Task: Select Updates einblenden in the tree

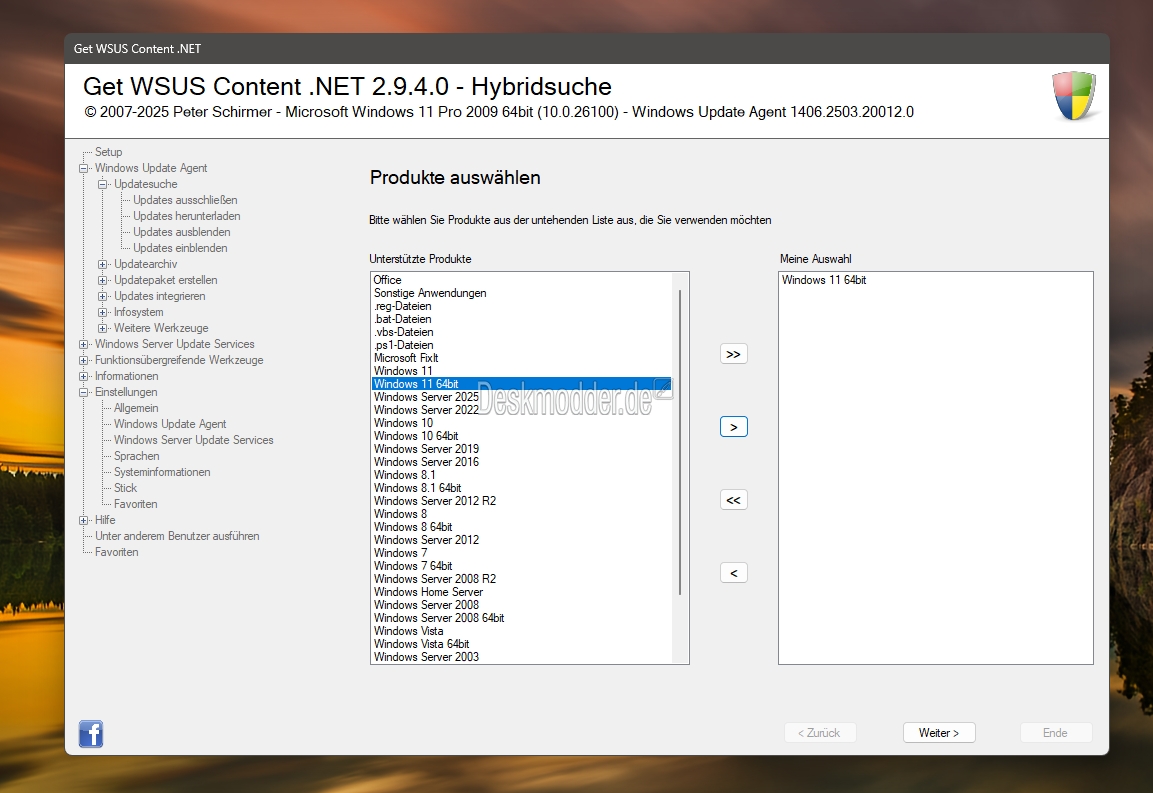Action: pos(180,249)
